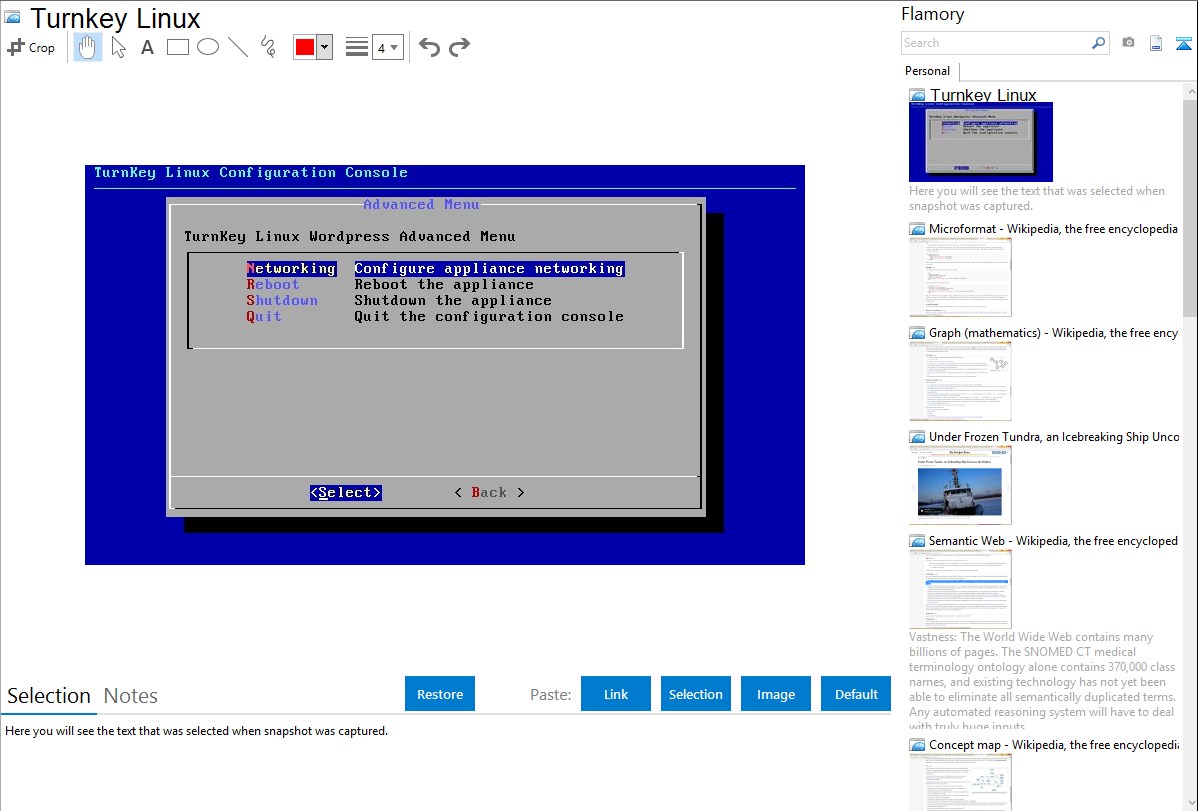The width and height of the screenshot is (1198, 811).
Task: Click the Turnkey Linux snapshot icon beside title
Action: click(x=917, y=96)
